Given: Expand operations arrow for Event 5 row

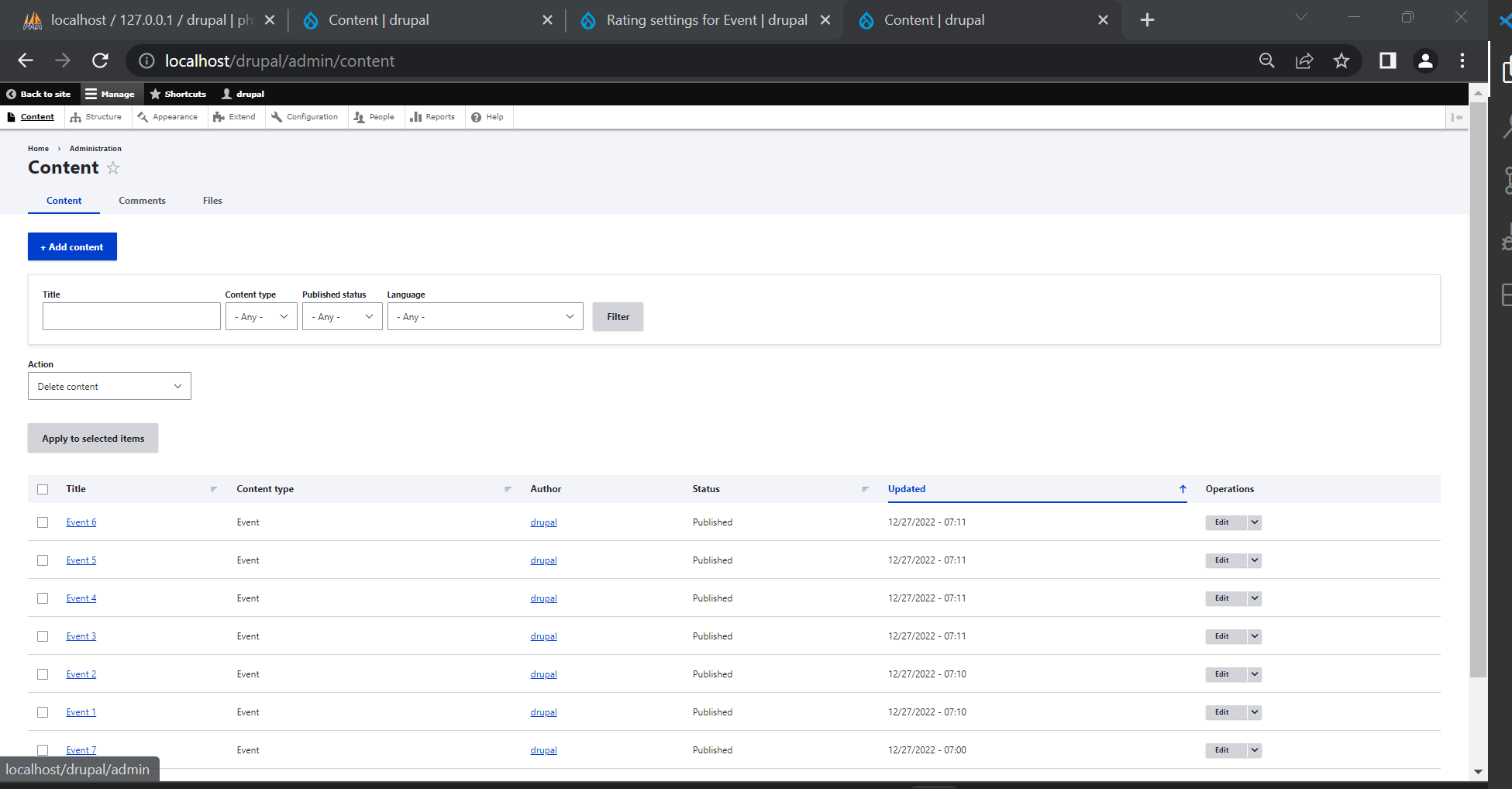Looking at the screenshot, I should [1254, 560].
